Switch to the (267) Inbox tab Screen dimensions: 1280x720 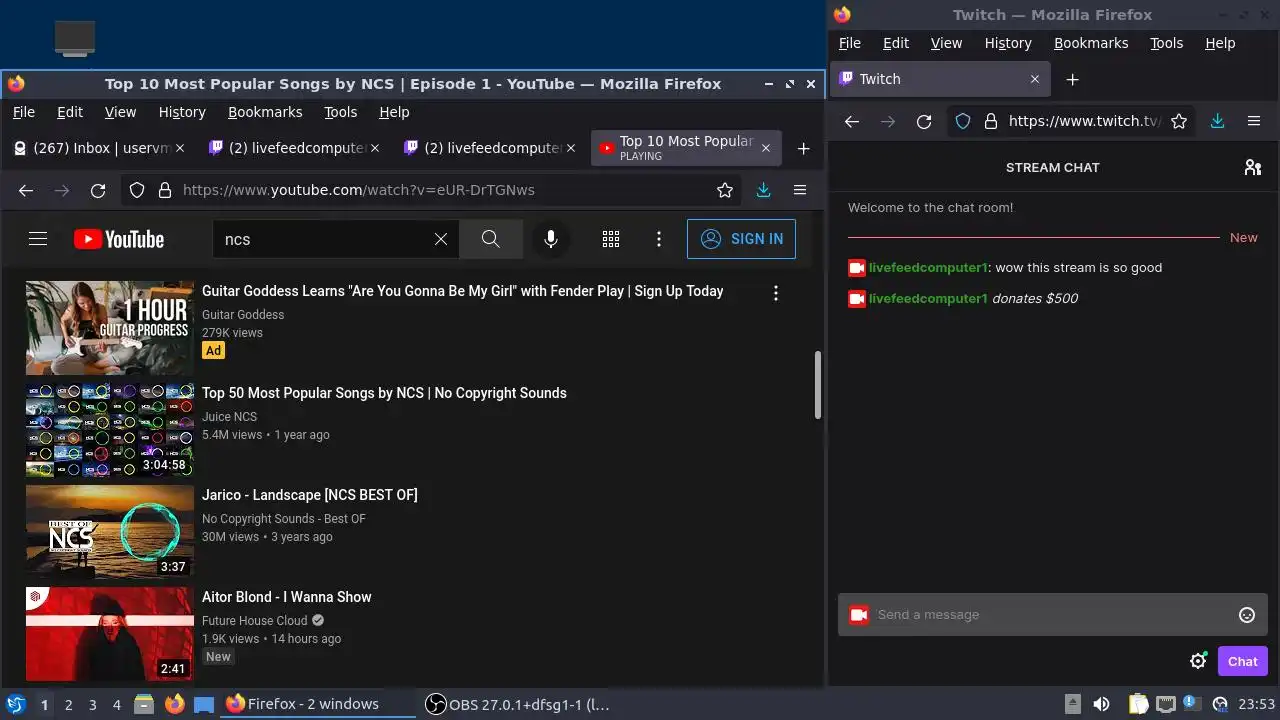[99, 148]
